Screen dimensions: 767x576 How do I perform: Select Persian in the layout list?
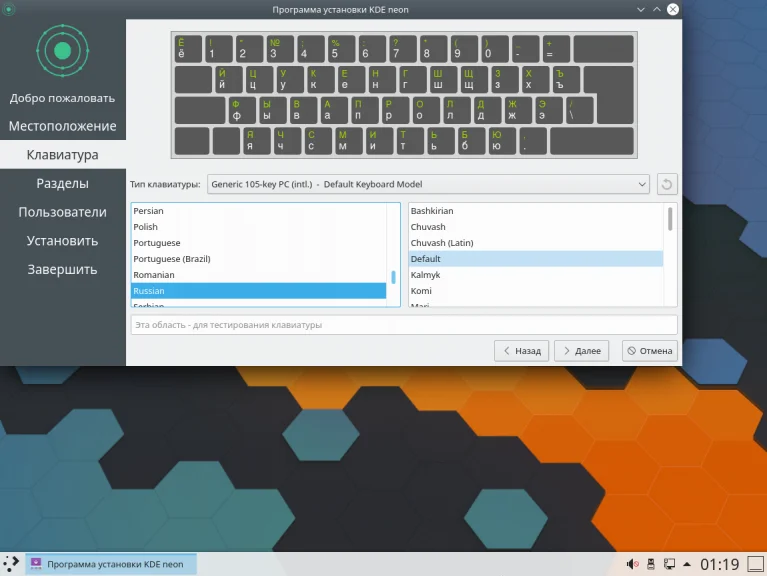pyautogui.click(x=258, y=211)
